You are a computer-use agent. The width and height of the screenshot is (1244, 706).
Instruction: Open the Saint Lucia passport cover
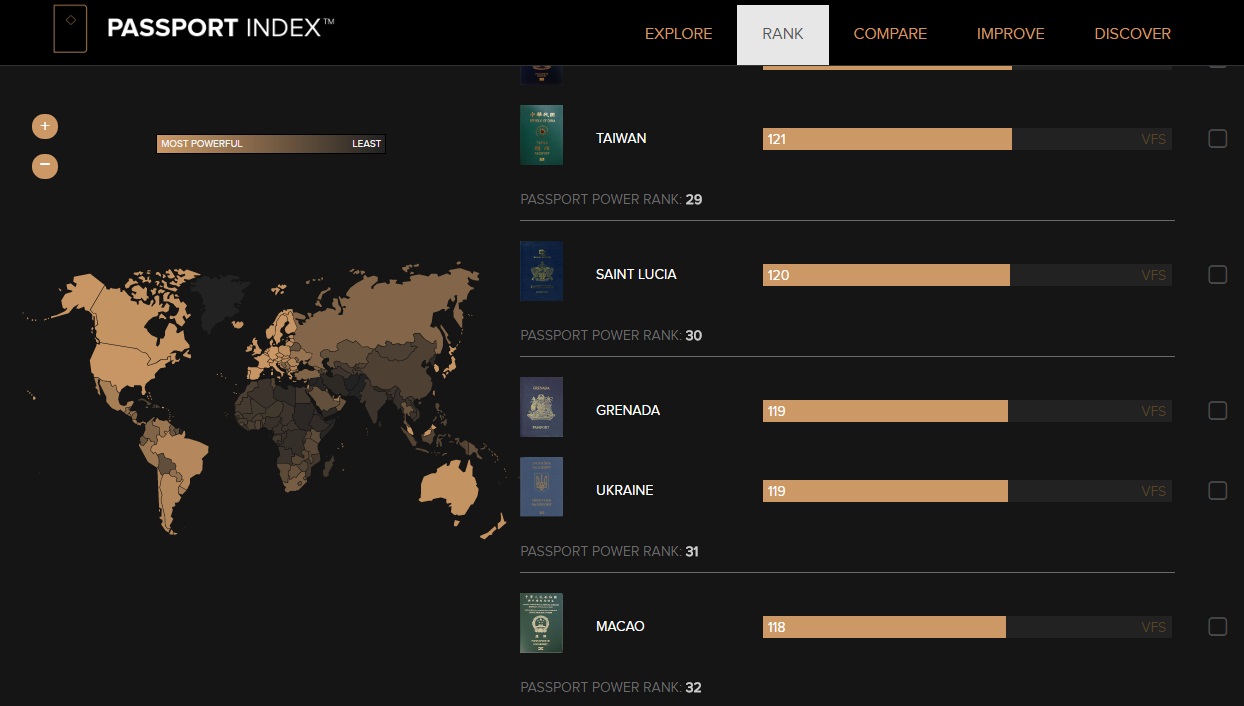pyautogui.click(x=541, y=271)
